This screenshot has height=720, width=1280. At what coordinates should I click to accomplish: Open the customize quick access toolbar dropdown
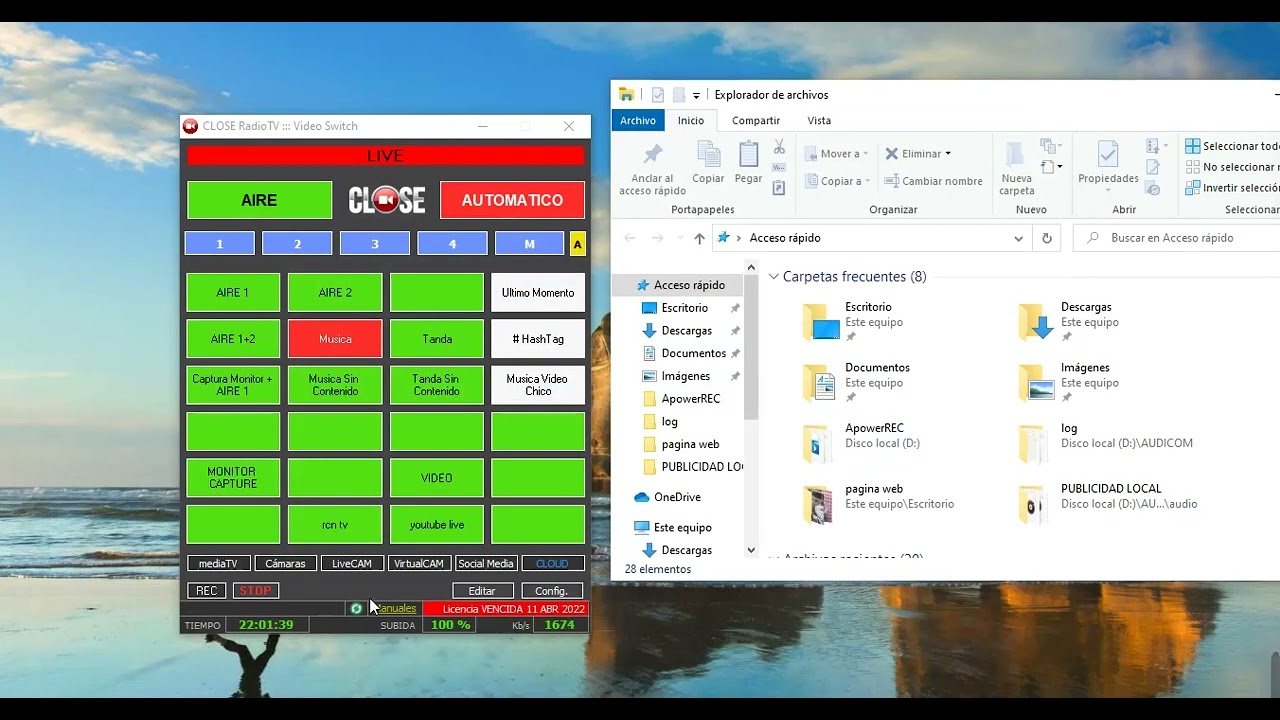pos(696,95)
